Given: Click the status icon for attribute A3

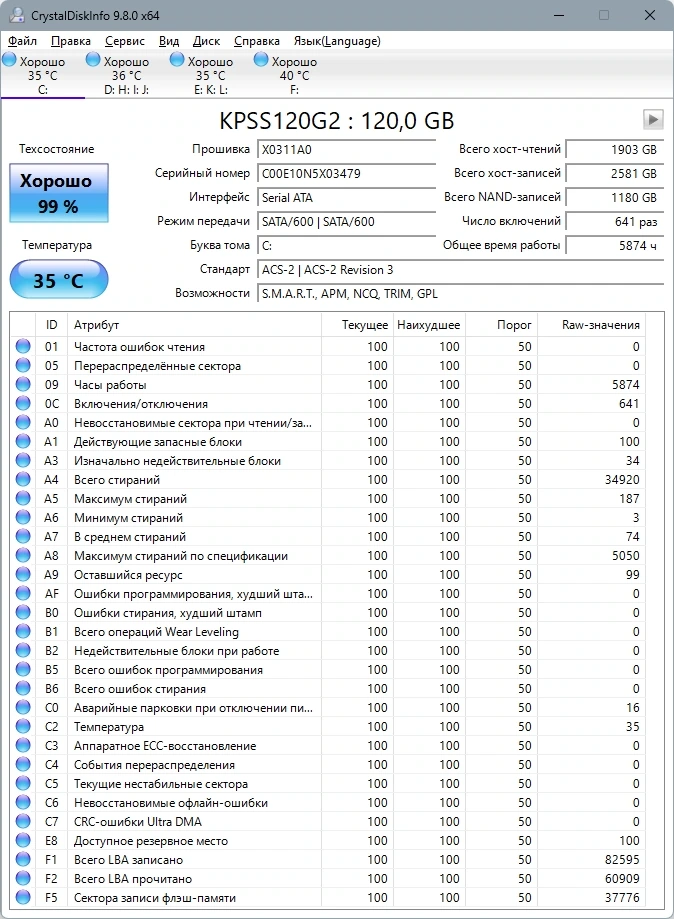Looking at the screenshot, I should click(23, 460).
